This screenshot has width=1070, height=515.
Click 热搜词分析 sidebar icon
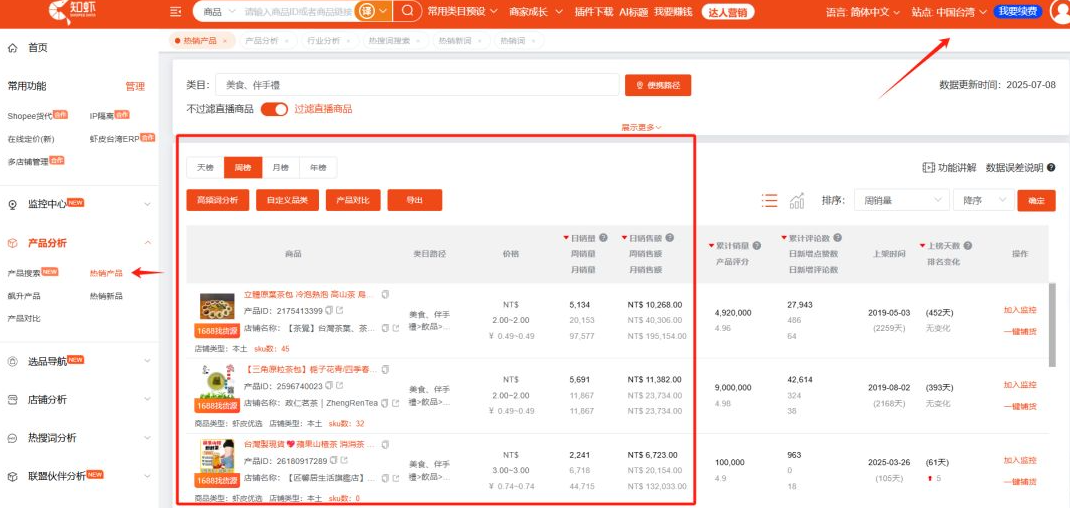[x=12, y=438]
